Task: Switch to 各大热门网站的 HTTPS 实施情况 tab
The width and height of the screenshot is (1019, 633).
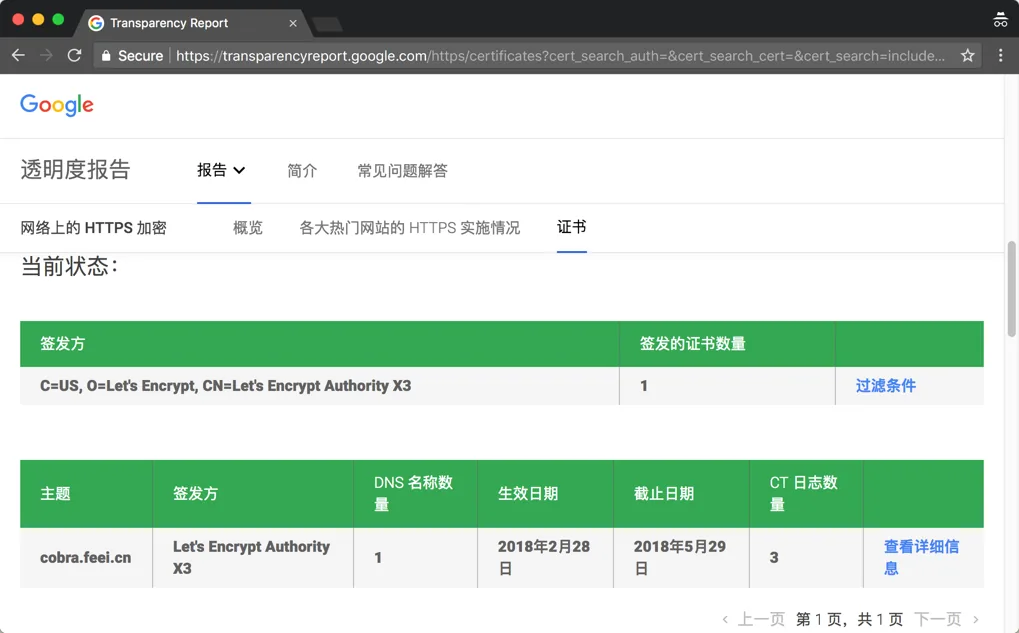Action: [409, 227]
